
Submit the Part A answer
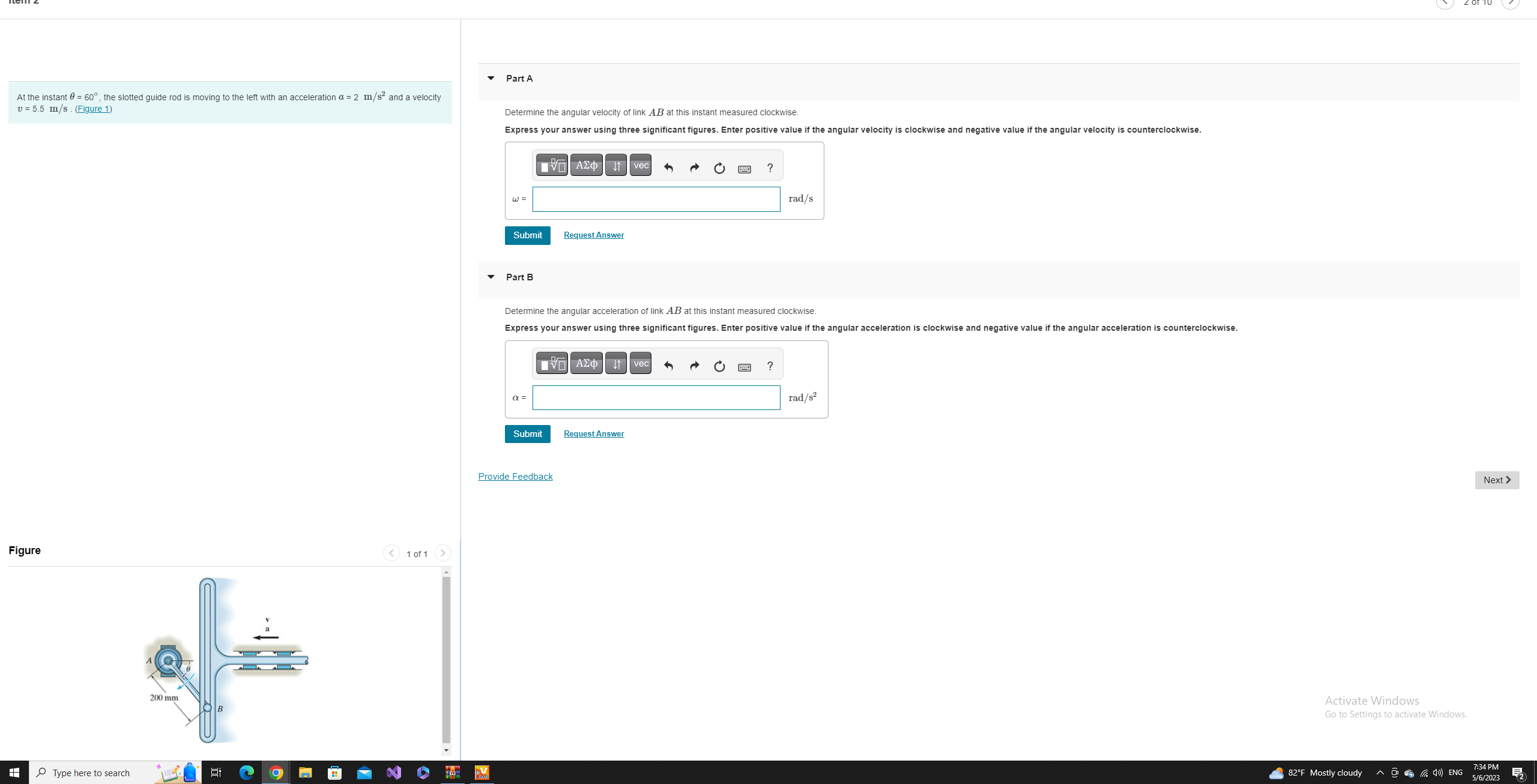click(527, 235)
